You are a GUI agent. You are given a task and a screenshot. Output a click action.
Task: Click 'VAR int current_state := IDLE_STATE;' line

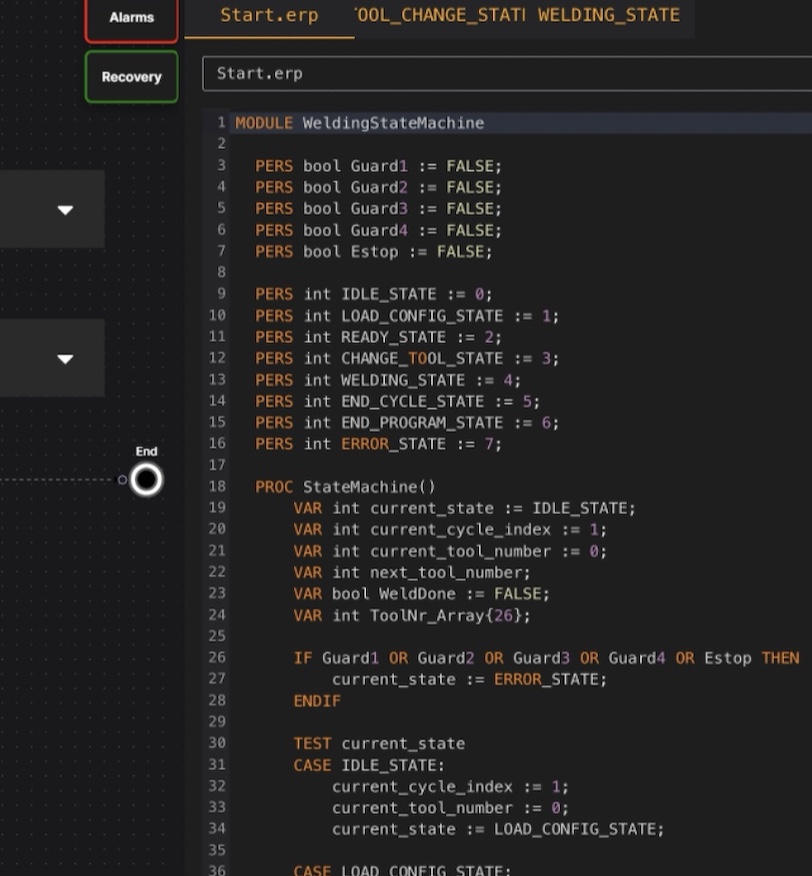tap(464, 508)
